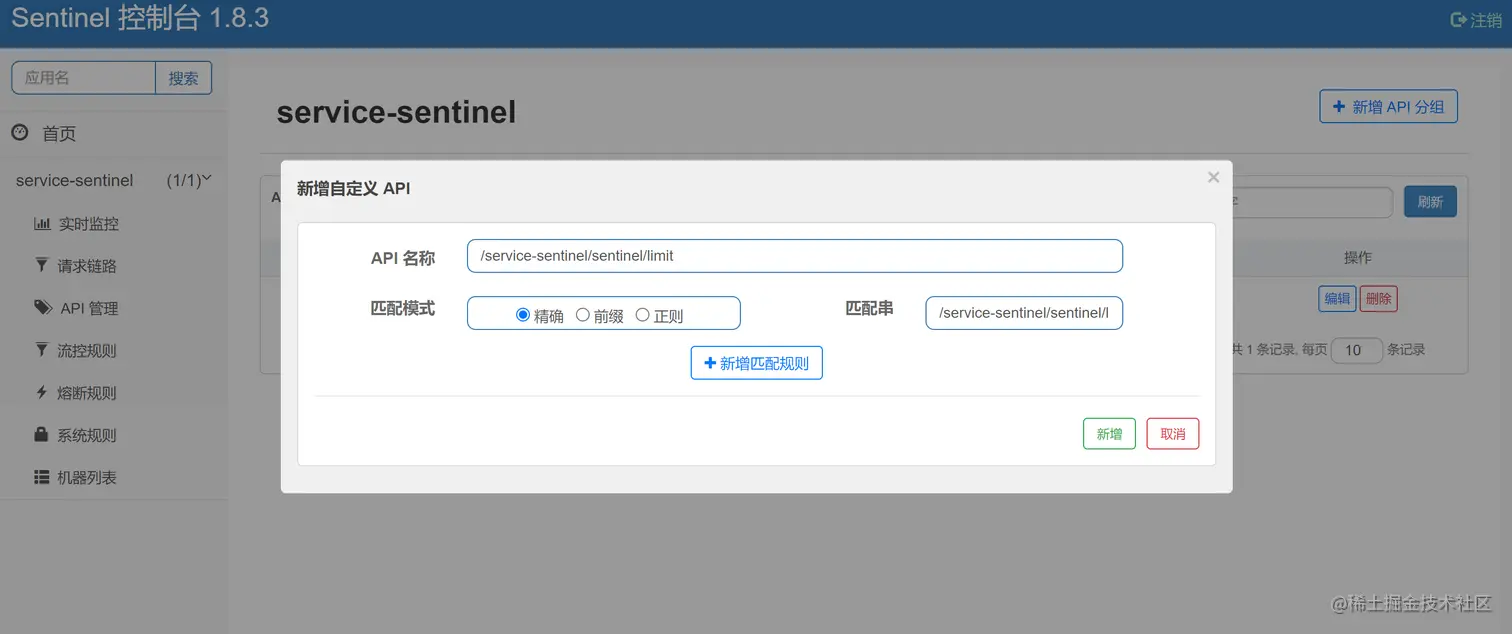Focus the 匹配串 input field

(x=1024, y=313)
